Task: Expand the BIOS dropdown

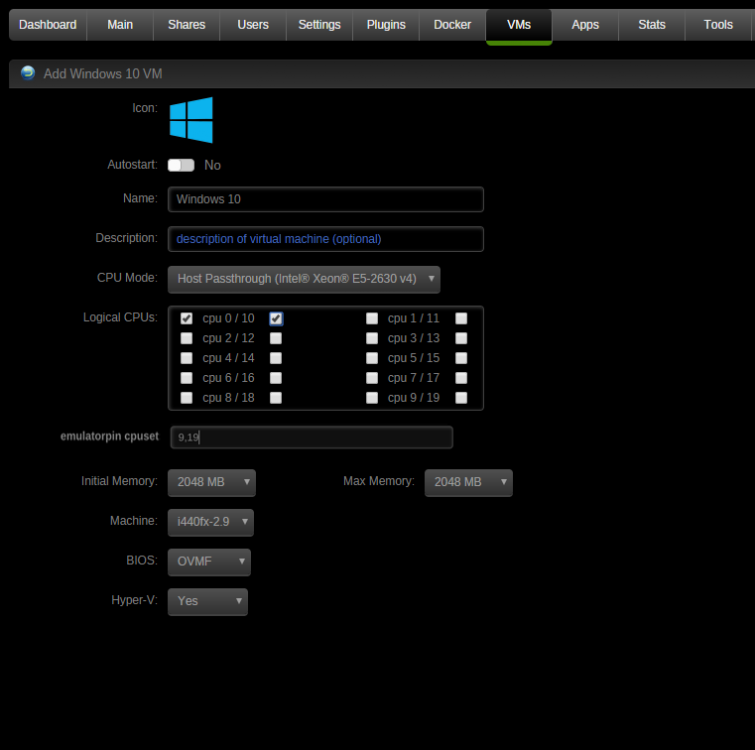Action: tap(209, 562)
